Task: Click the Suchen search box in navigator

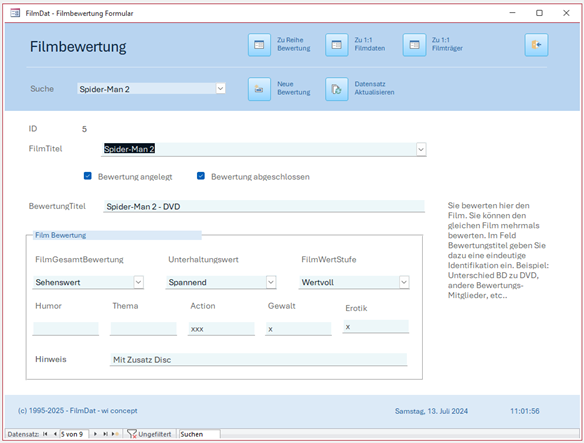Action: tap(200, 434)
